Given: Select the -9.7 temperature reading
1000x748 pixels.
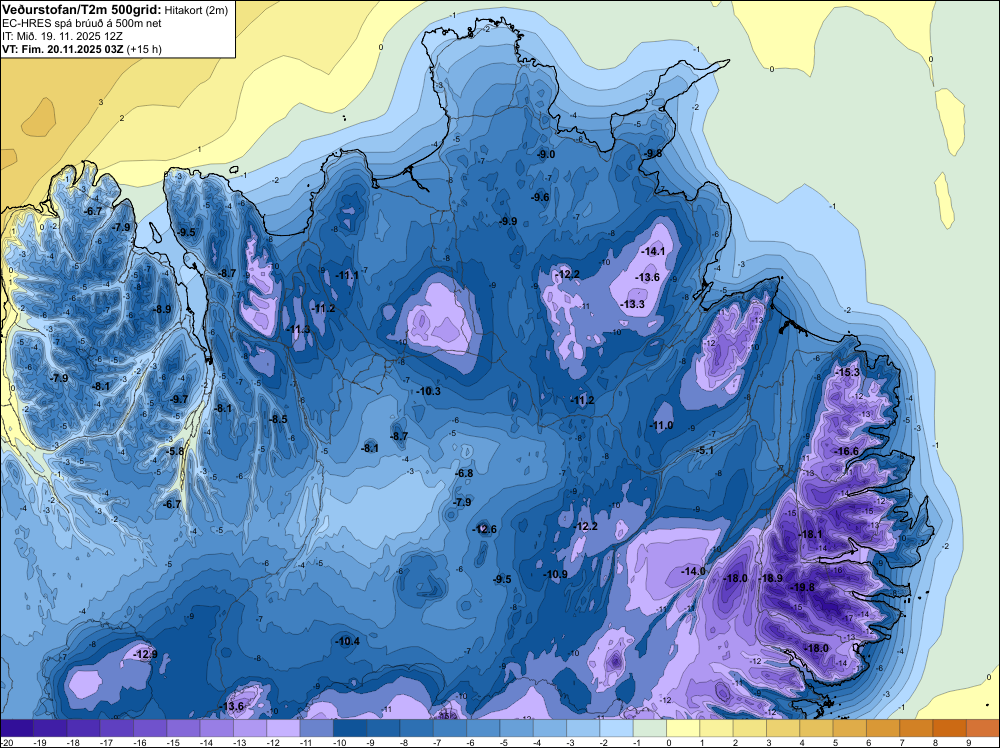Looking at the screenshot, I should (x=180, y=399).
